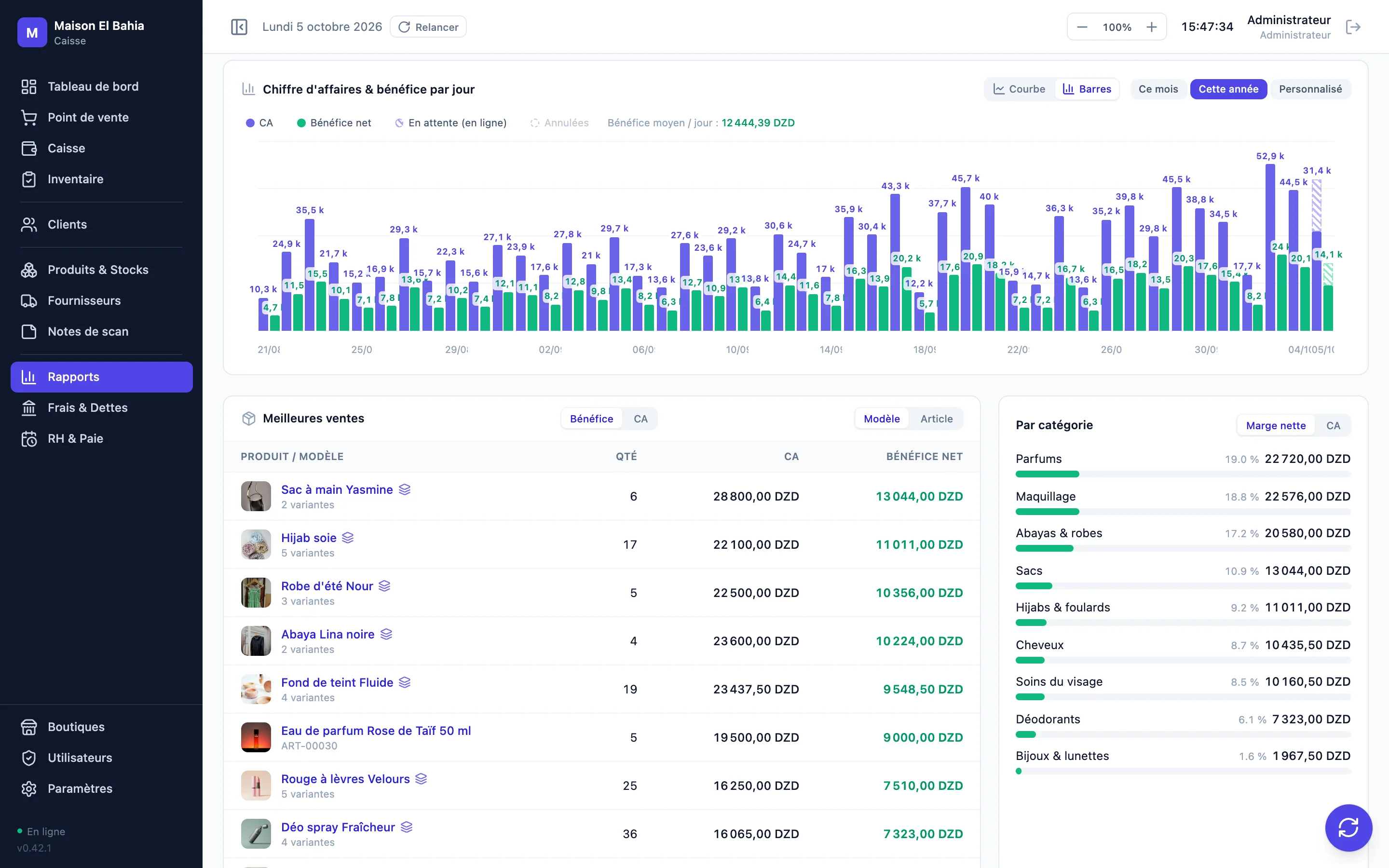This screenshot has height=868, width=1389.
Task: Click the Maison El Bahia logo badge
Action: click(x=32, y=33)
